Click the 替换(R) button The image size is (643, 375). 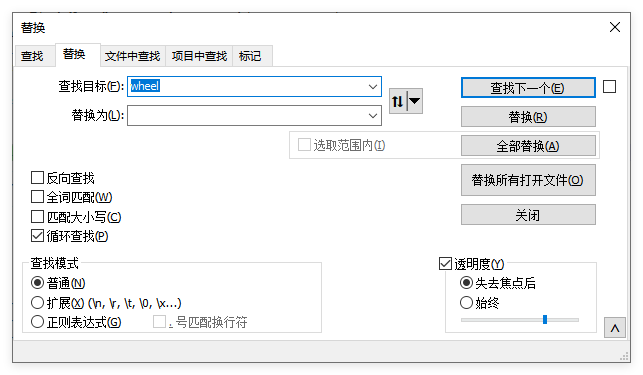coord(528,117)
